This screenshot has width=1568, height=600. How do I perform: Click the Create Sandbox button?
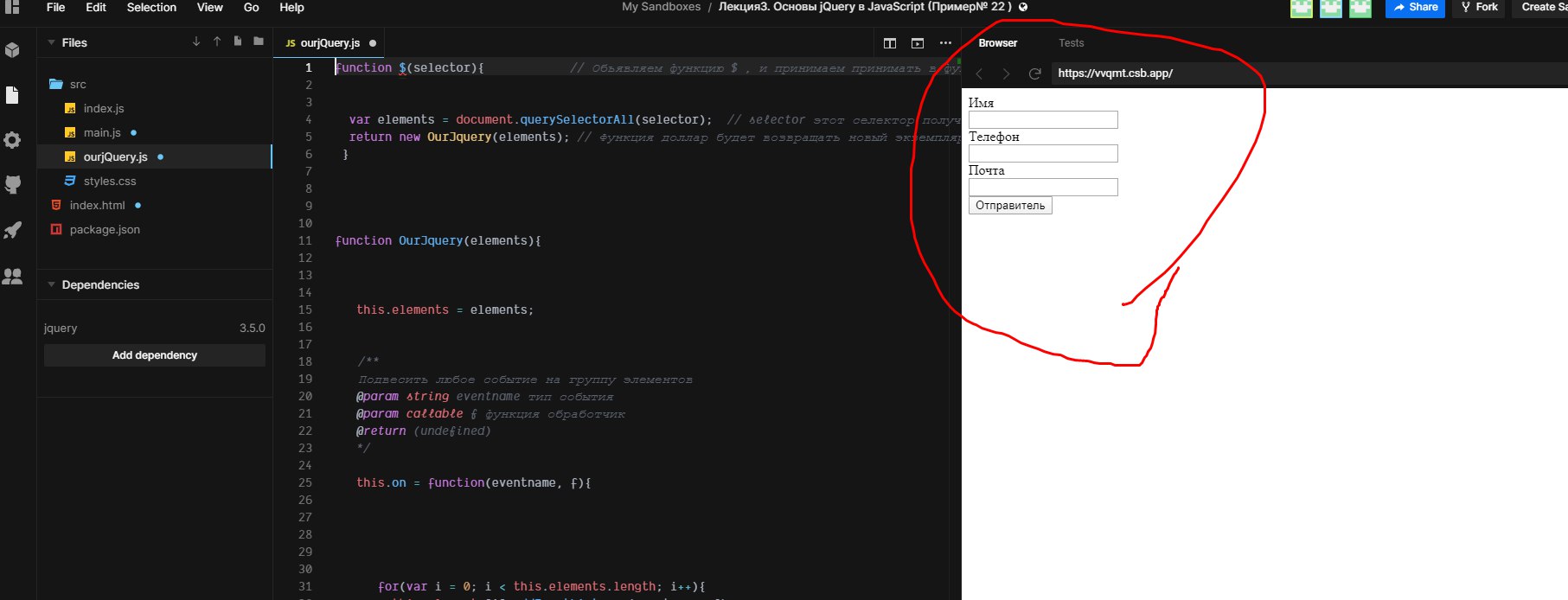point(1541,7)
